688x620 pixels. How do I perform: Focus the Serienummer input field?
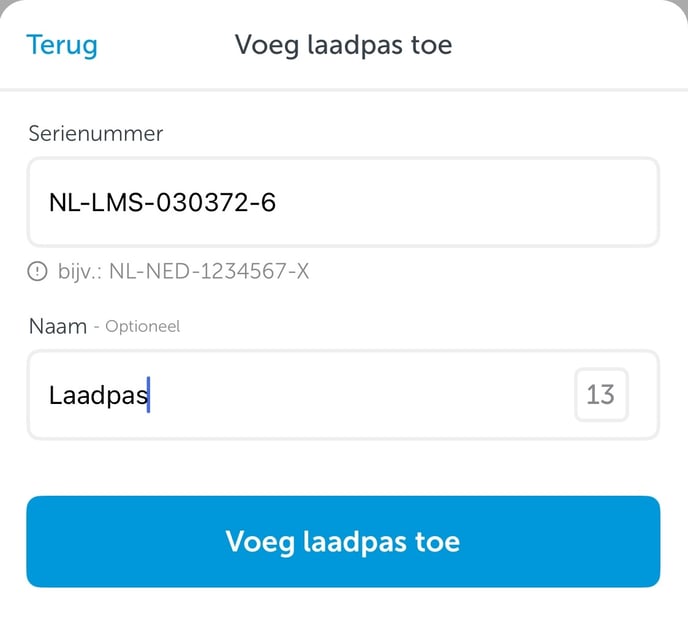(343, 202)
